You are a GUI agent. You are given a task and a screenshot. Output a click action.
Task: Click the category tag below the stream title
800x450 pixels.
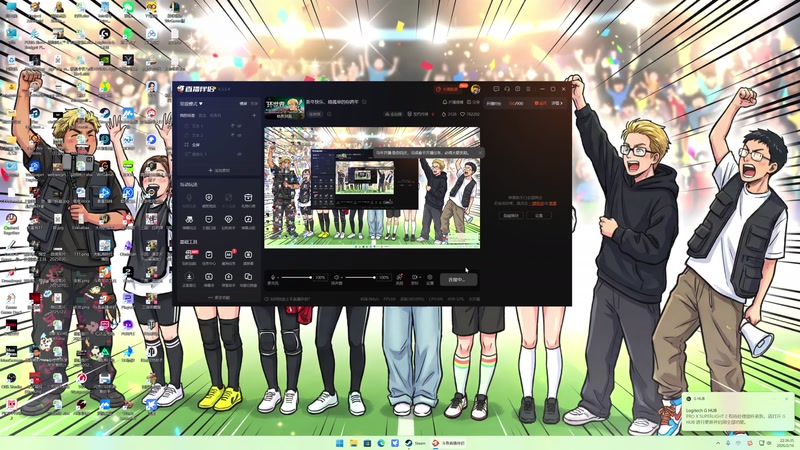pos(315,114)
